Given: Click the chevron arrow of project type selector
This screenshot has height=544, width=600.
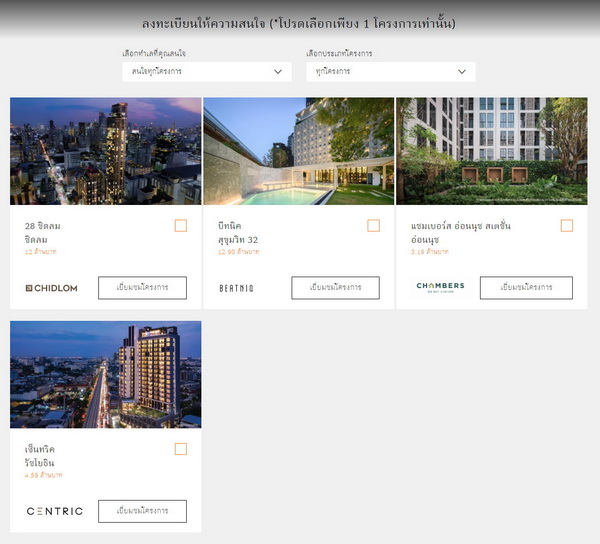Looking at the screenshot, I should point(462,72).
